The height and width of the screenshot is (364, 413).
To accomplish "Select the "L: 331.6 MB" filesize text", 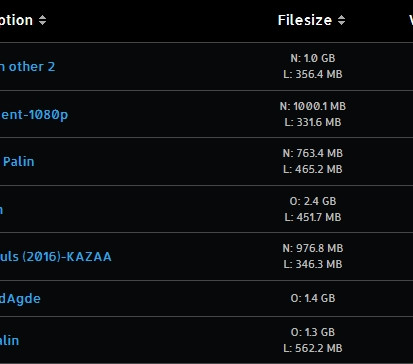I will (313, 122).
